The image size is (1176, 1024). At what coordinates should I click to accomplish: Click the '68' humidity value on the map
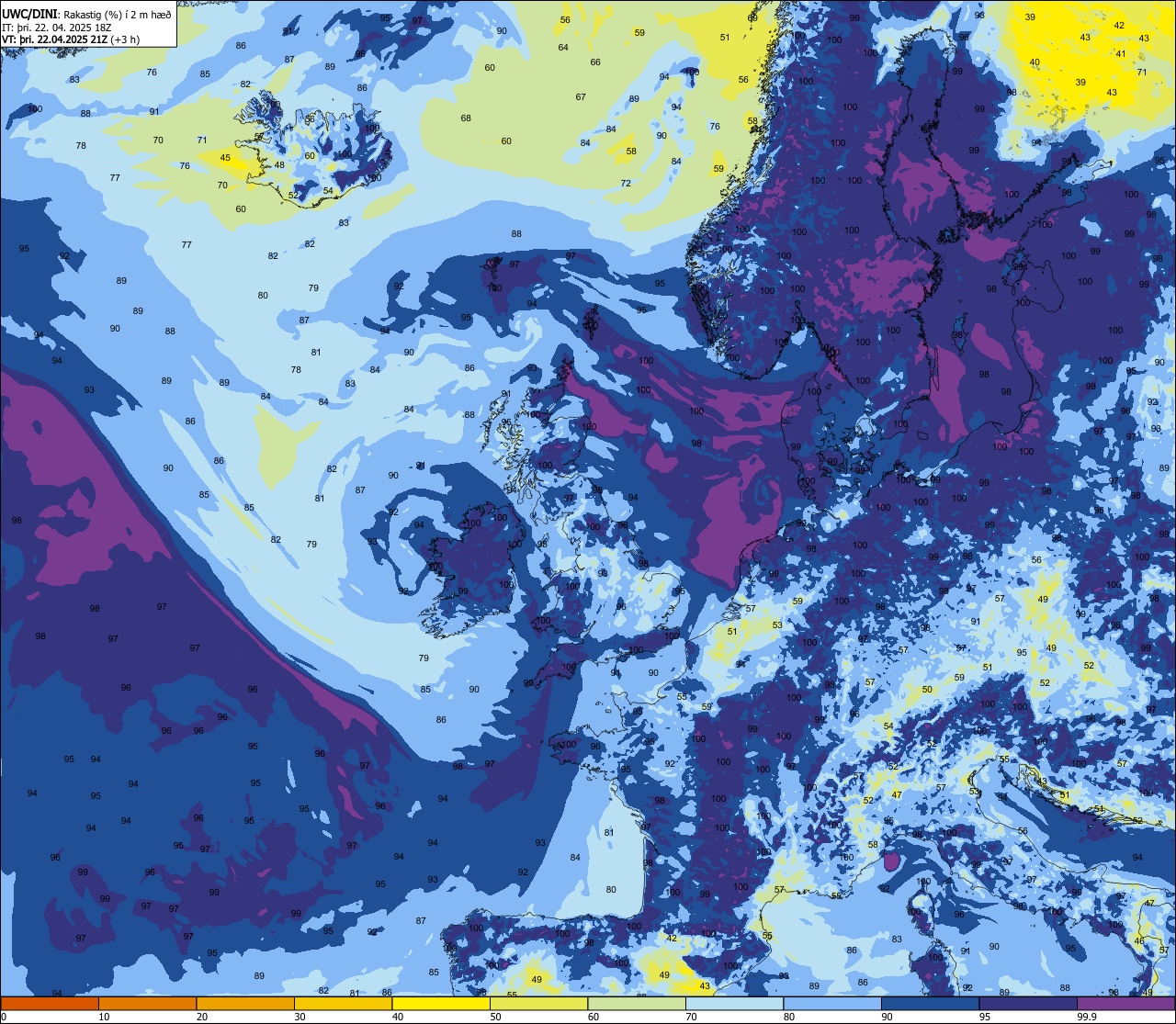(x=466, y=118)
